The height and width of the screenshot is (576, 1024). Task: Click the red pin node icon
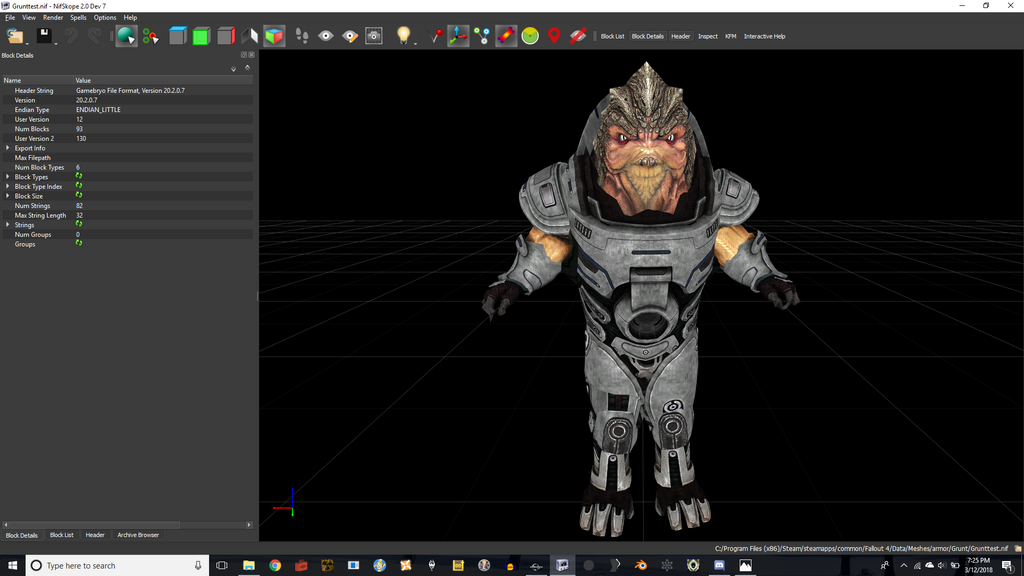(435, 36)
